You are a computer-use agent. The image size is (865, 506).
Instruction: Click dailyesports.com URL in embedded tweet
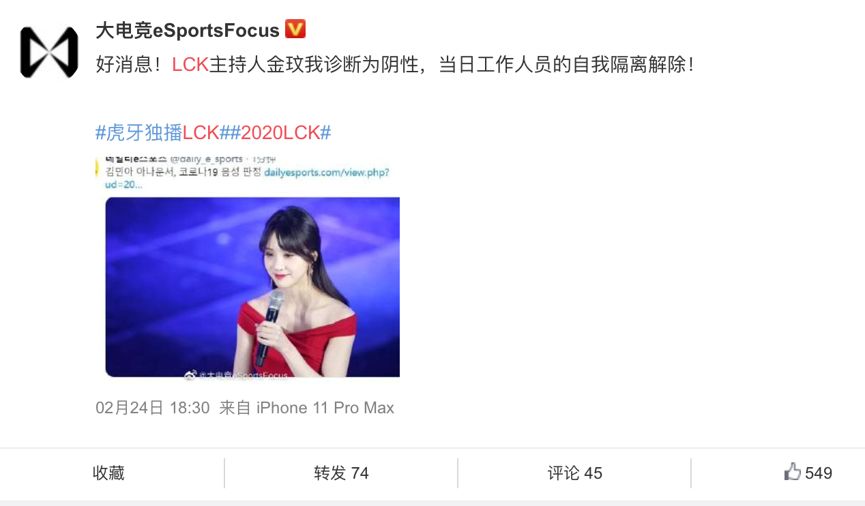[x=327, y=172]
